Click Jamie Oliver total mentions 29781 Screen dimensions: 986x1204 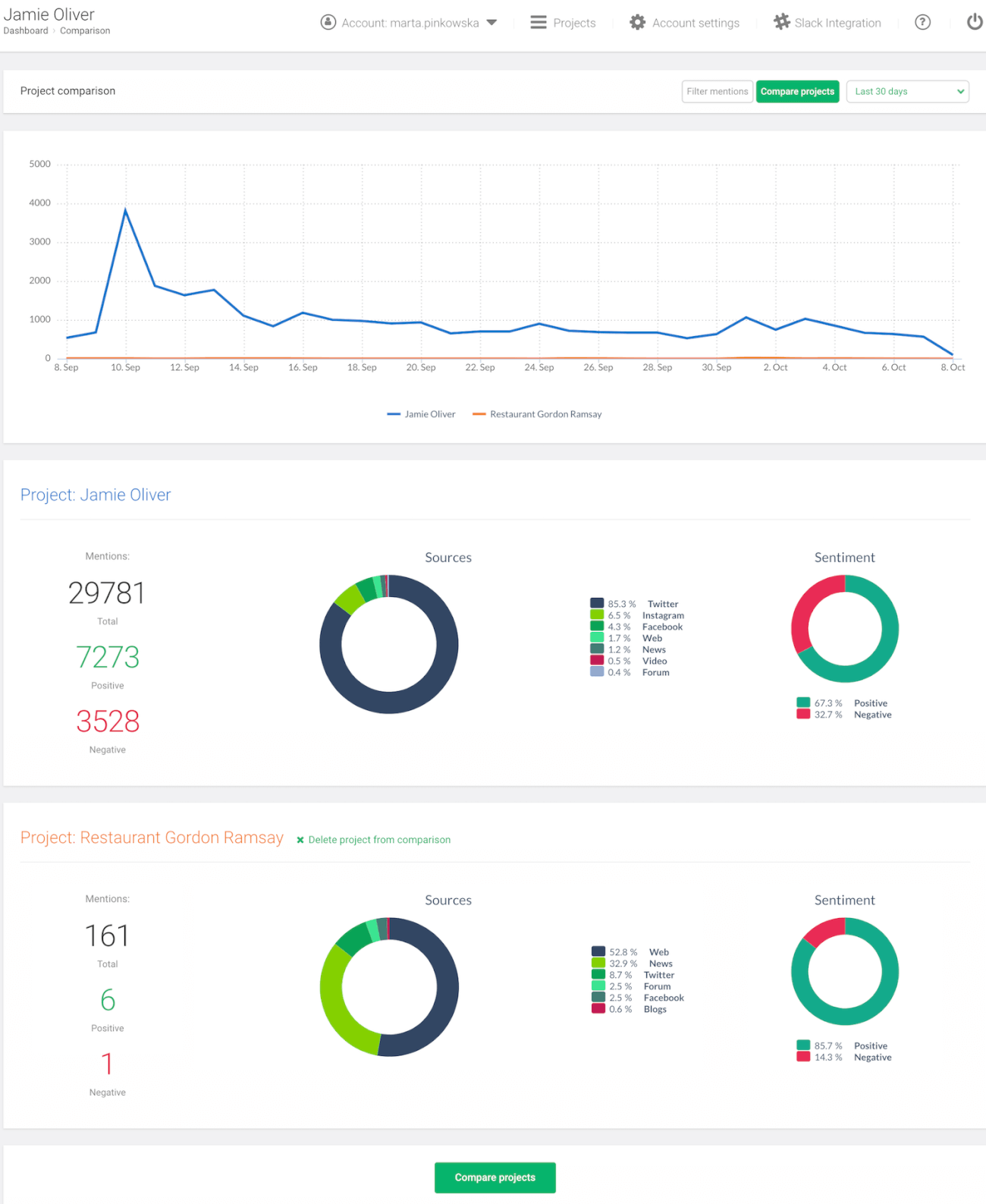pyautogui.click(x=107, y=593)
